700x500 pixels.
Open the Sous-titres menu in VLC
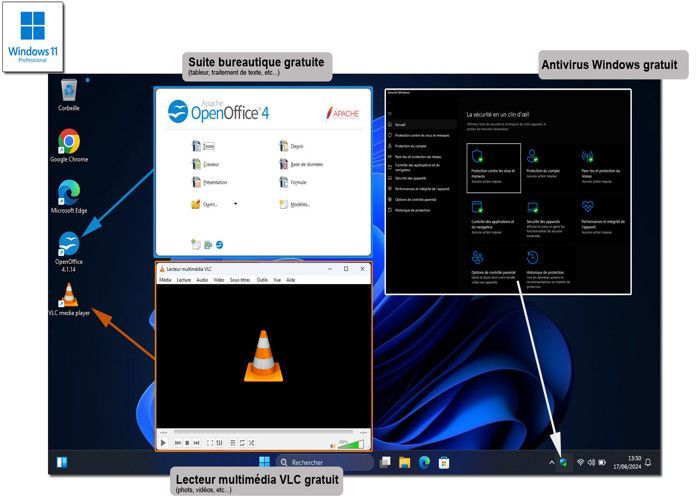240,280
